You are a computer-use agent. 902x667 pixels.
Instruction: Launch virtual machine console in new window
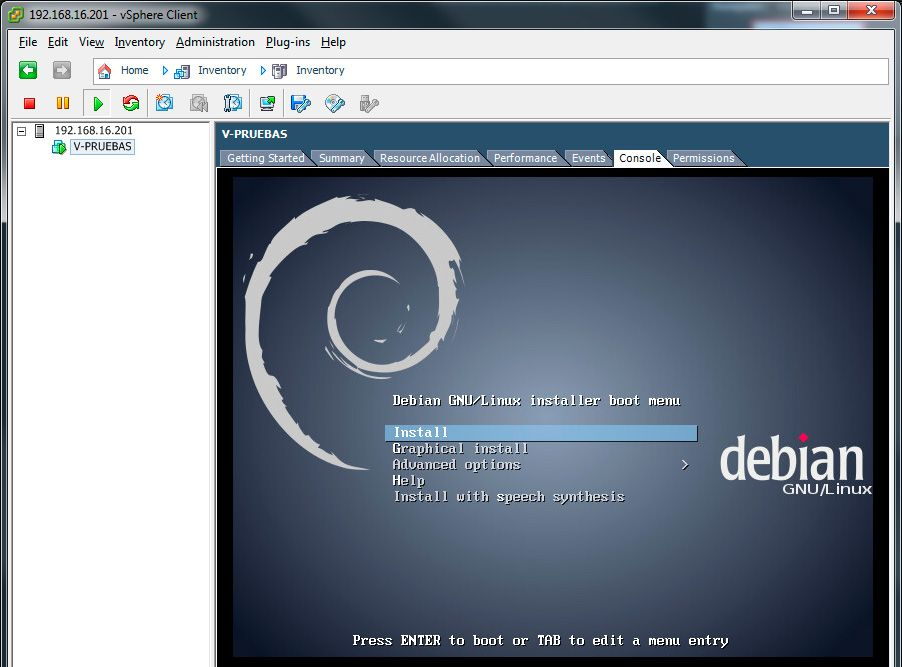click(x=267, y=104)
